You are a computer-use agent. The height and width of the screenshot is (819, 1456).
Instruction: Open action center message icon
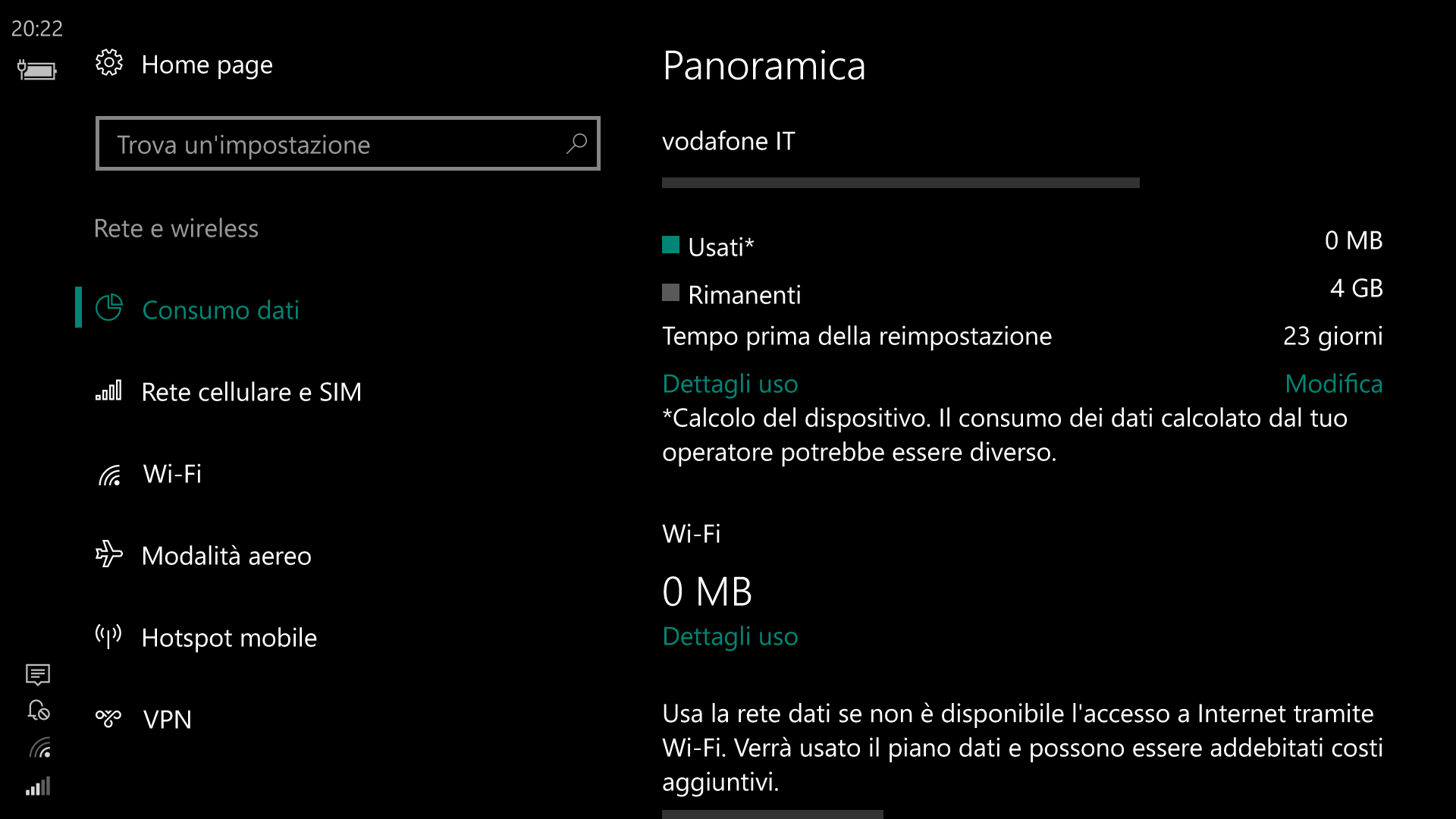pos(38,674)
